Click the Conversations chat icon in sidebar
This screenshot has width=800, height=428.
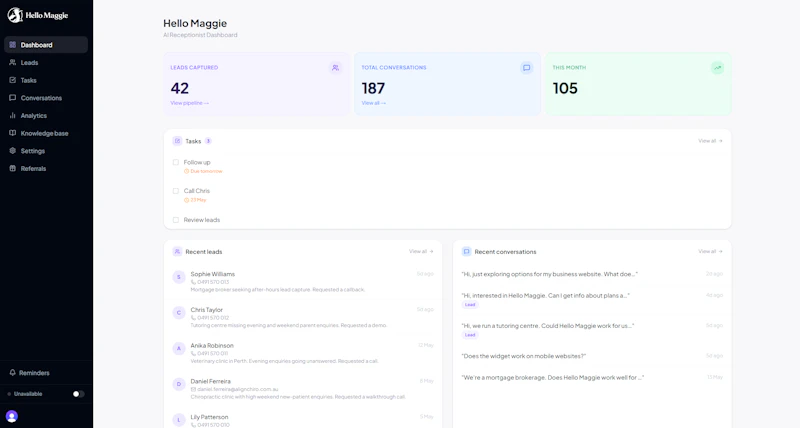click(13, 98)
